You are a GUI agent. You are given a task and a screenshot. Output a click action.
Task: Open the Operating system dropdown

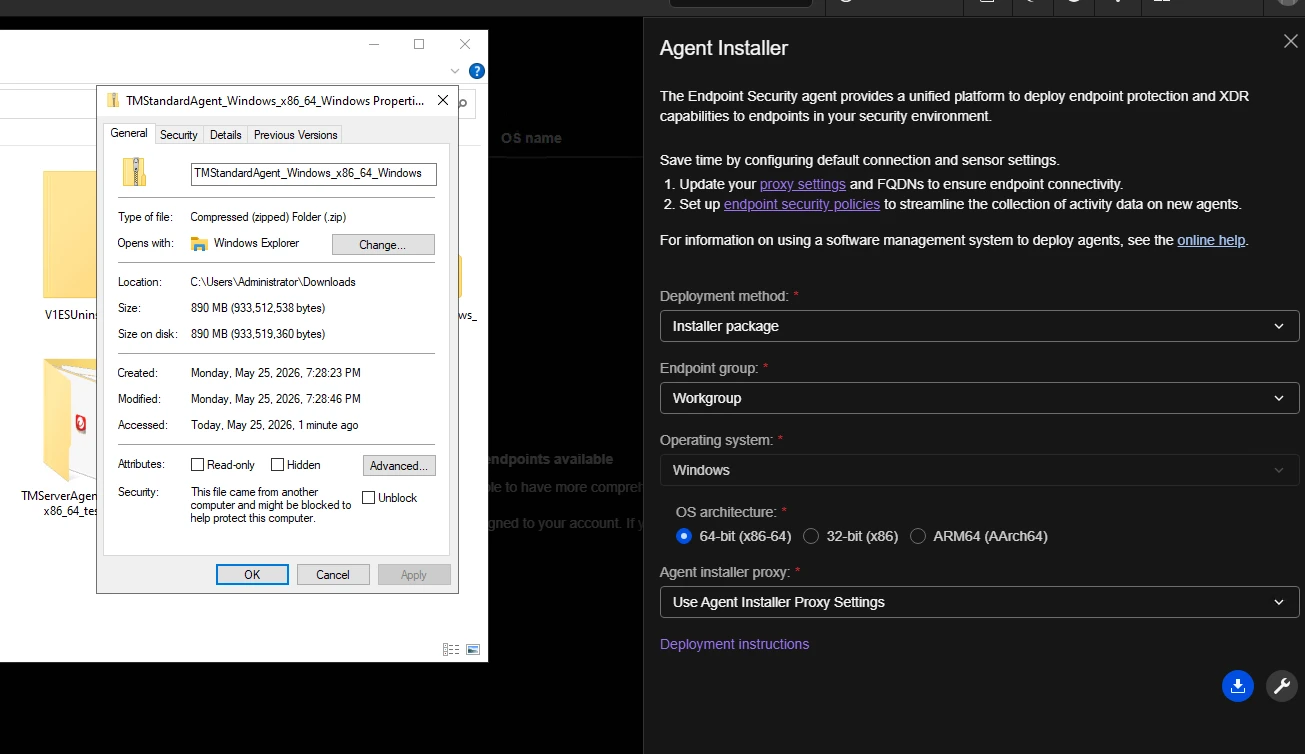(x=980, y=470)
